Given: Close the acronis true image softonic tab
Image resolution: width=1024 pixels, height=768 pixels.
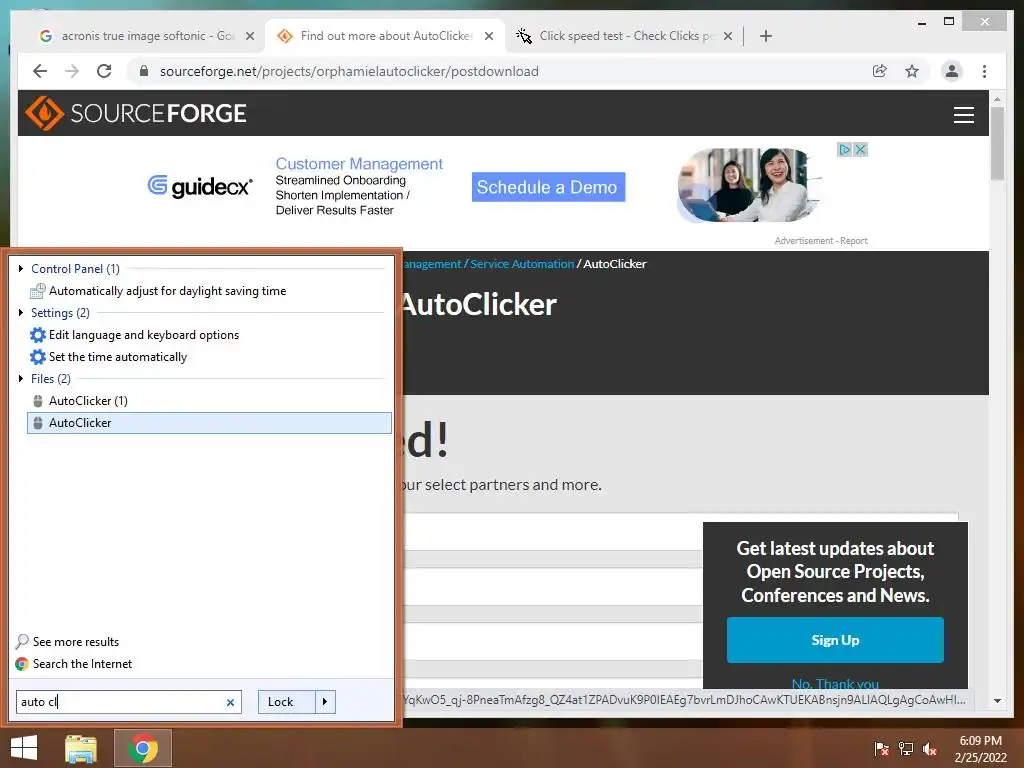Looking at the screenshot, I should 249,37.
